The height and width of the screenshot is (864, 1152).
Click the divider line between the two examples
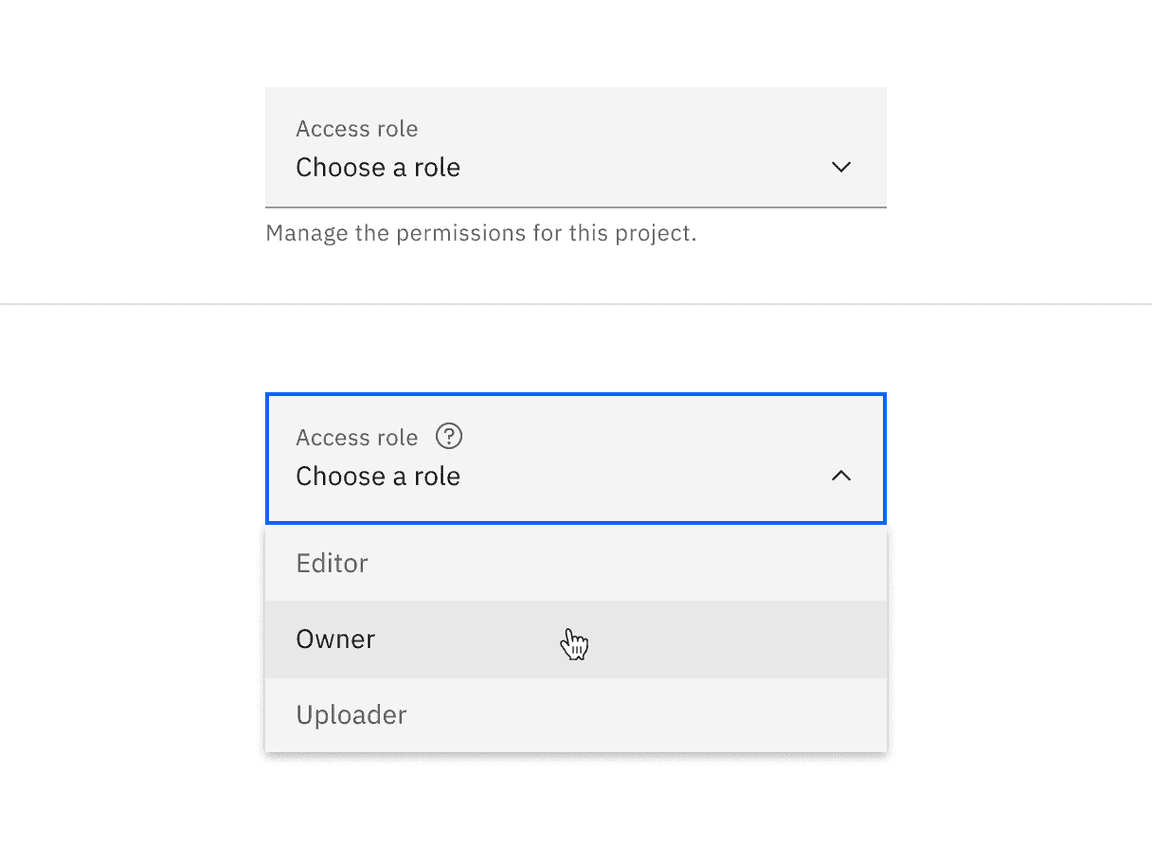coord(576,303)
